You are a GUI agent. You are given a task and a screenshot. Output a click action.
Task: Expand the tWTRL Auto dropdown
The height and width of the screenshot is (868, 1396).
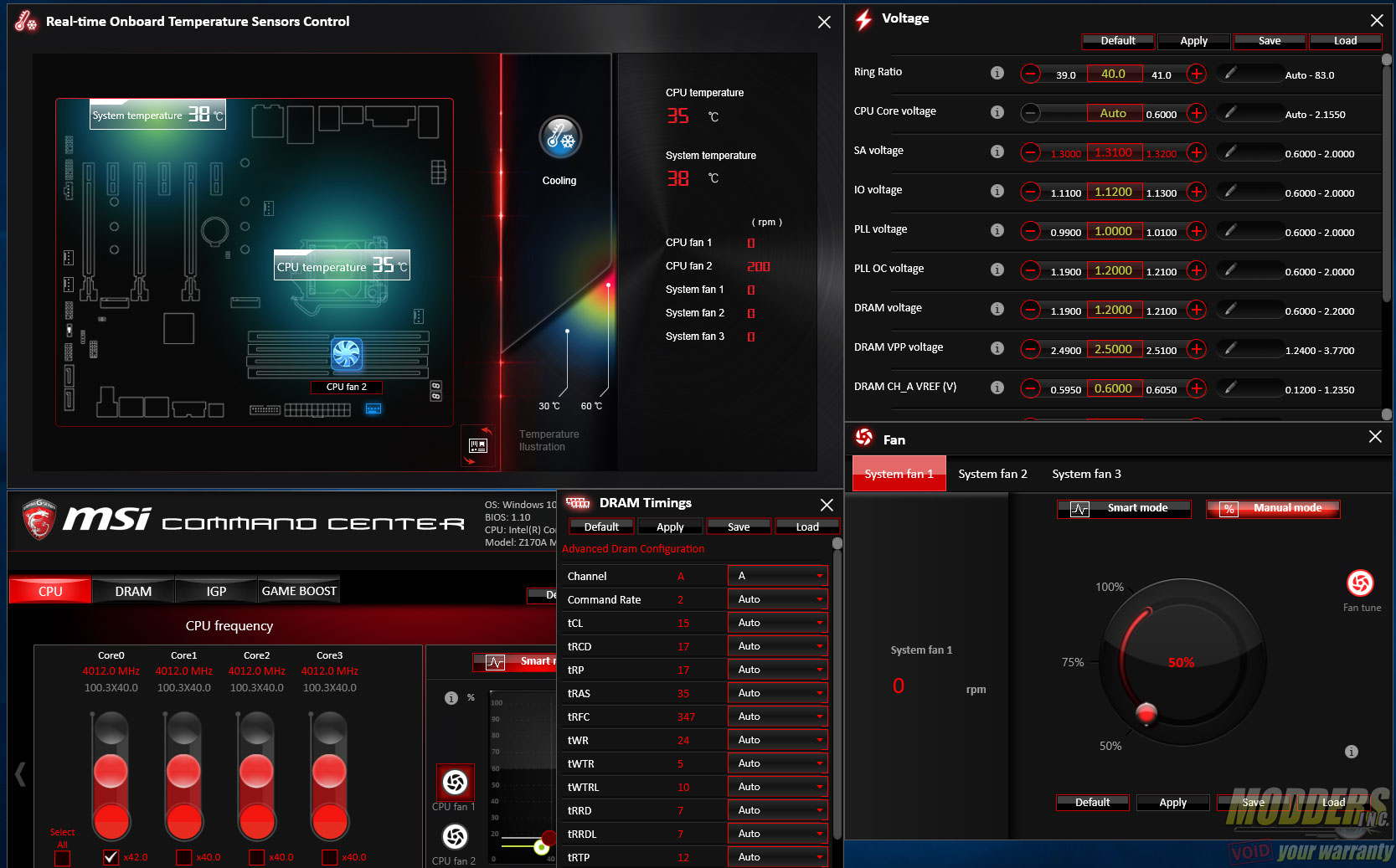(778, 787)
